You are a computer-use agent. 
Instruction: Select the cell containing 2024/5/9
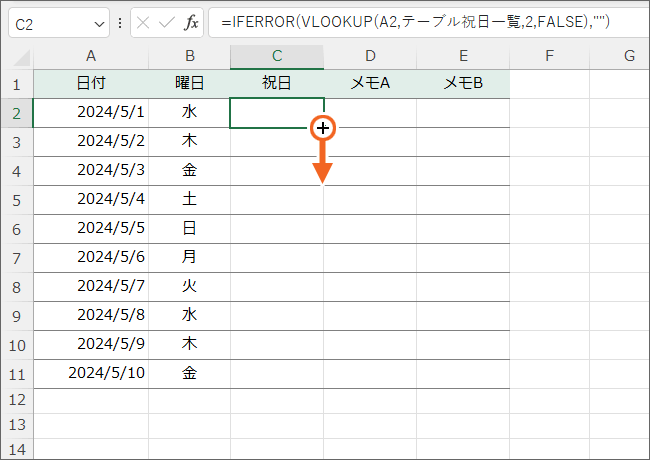pos(91,345)
